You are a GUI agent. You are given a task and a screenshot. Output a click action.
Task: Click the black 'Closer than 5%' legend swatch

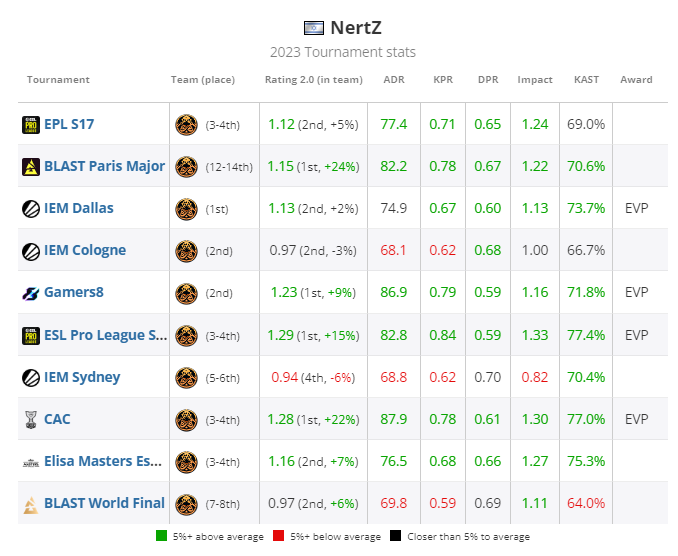pos(395,536)
